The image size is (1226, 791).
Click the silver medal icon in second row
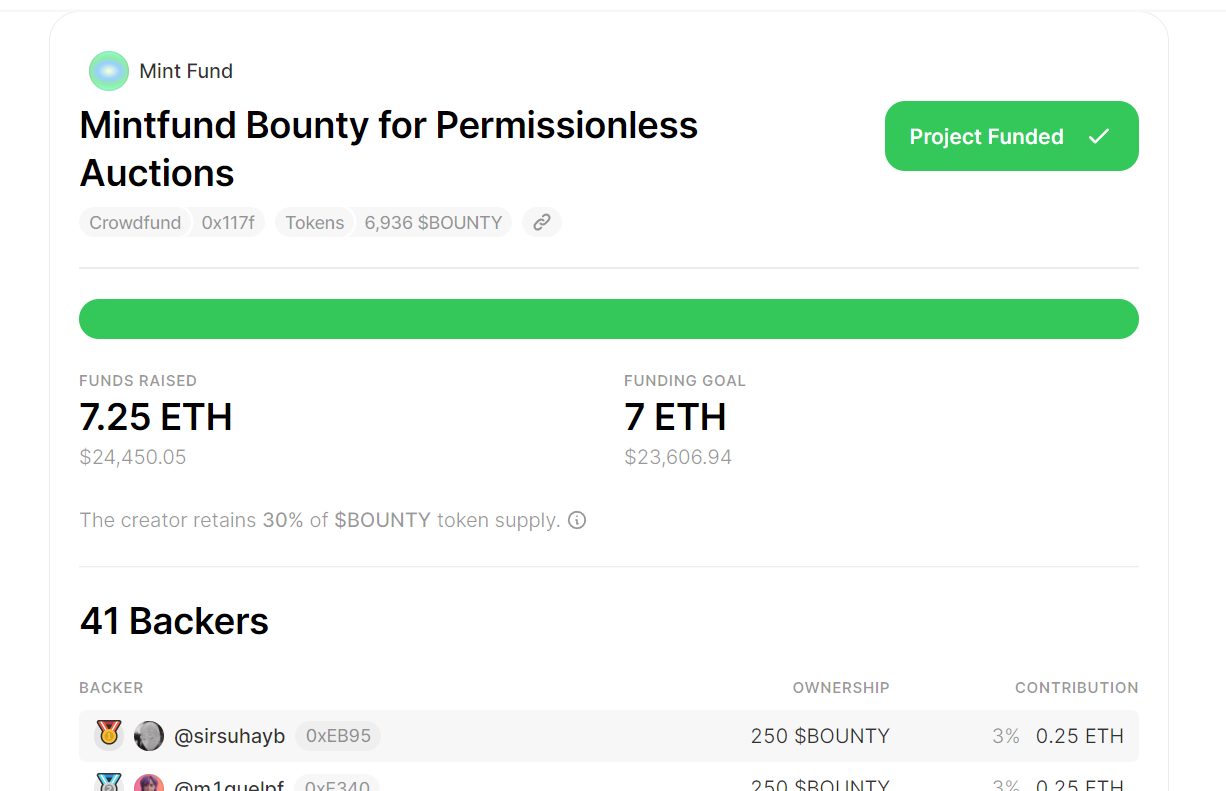tap(109, 783)
